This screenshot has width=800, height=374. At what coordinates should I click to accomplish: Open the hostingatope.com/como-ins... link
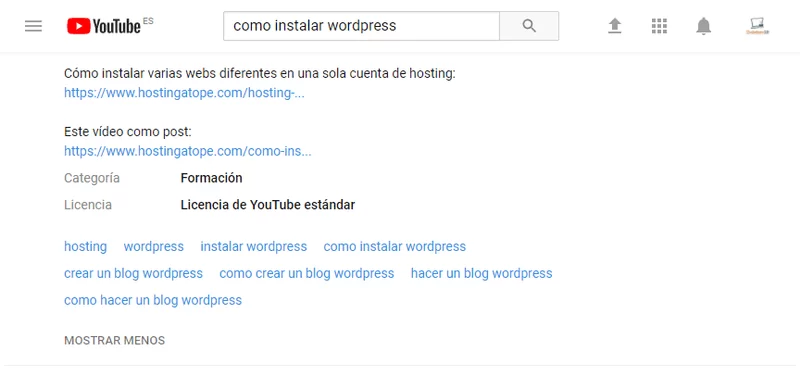click(x=188, y=152)
